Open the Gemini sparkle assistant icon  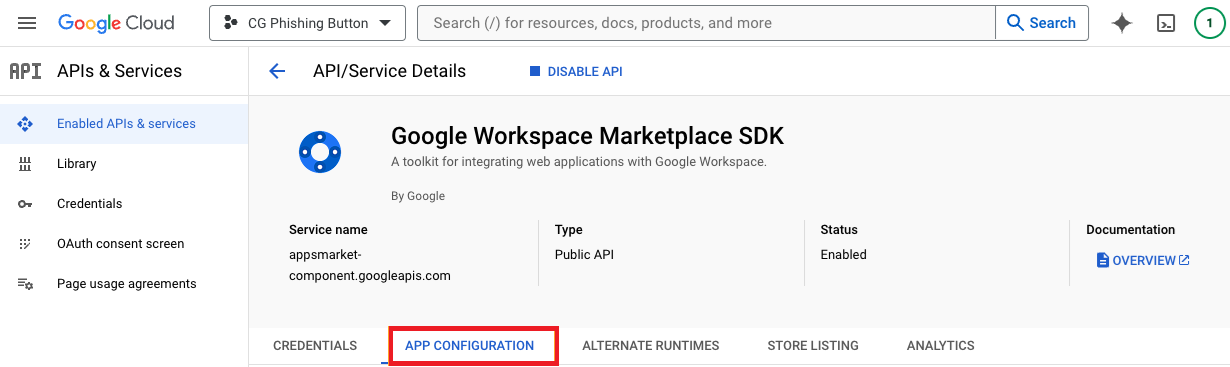tap(1122, 23)
